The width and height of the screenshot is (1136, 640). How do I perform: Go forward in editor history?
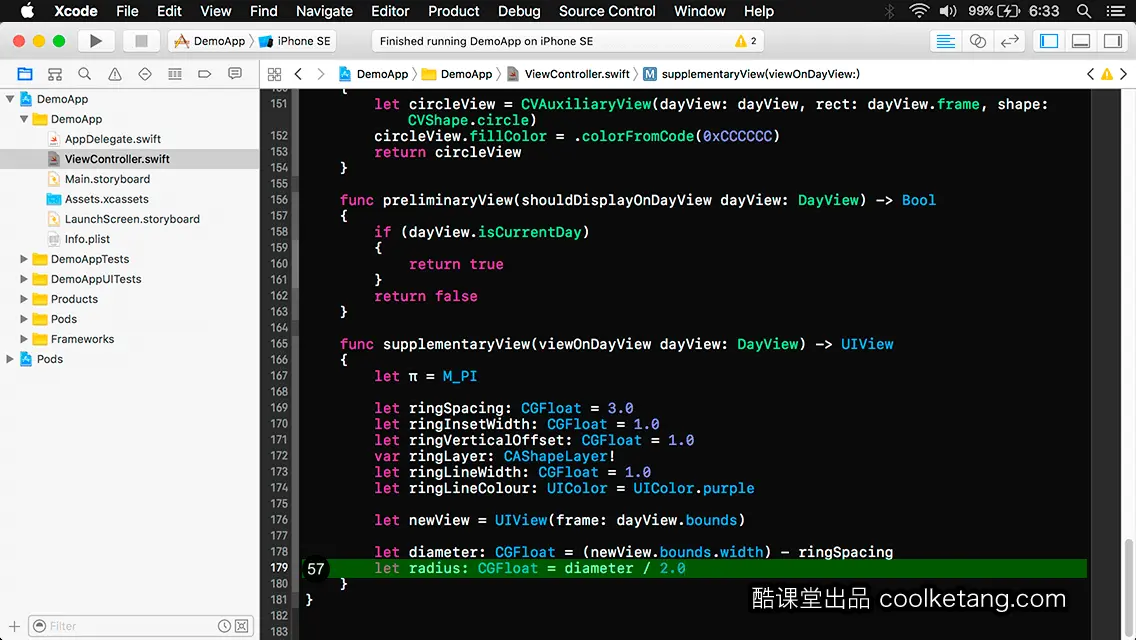[x=321, y=74]
